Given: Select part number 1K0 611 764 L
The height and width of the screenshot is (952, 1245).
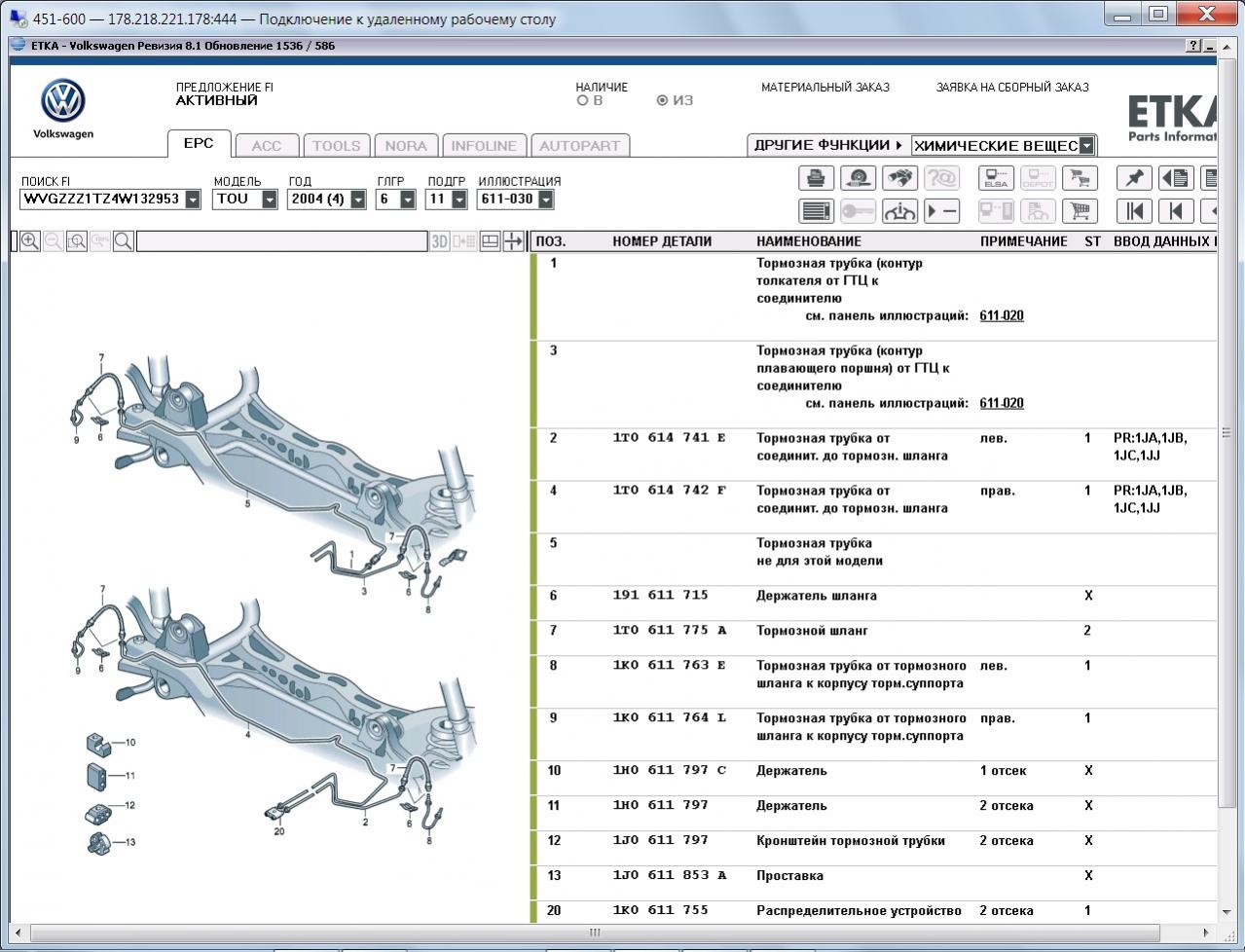Looking at the screenshot, I should [x=670, y=718].
